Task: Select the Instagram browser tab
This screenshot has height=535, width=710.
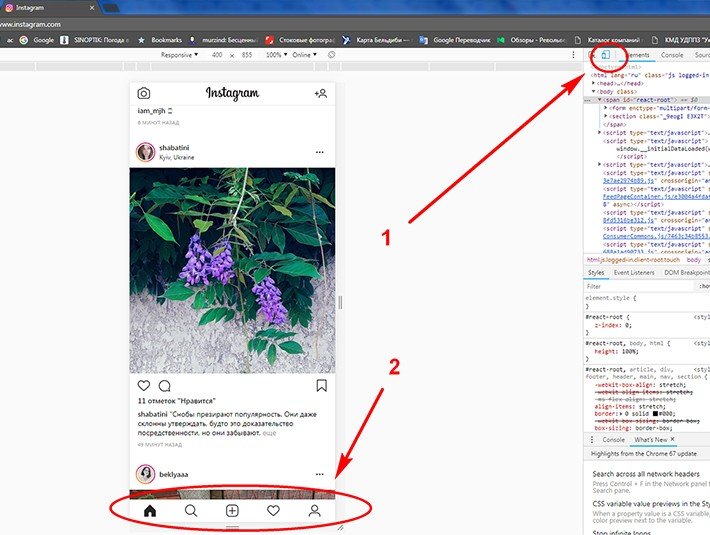Action: 50,8
